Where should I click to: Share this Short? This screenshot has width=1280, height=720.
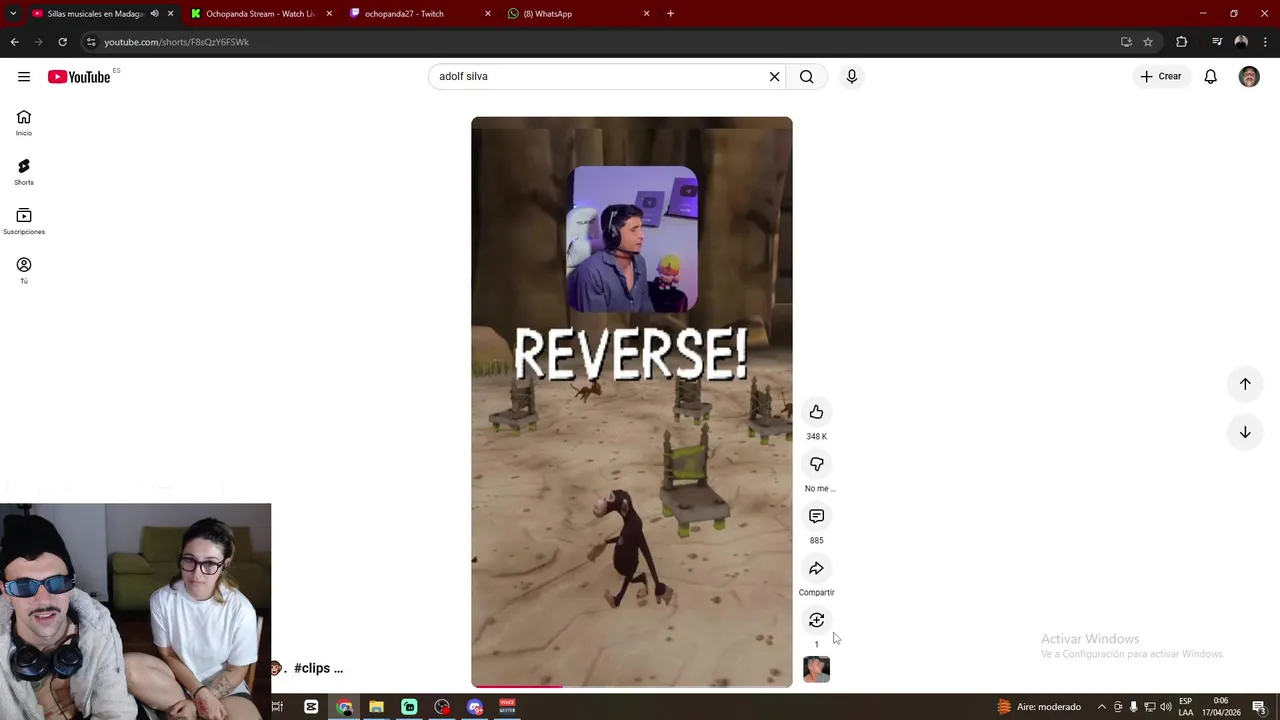pos(816,568)
